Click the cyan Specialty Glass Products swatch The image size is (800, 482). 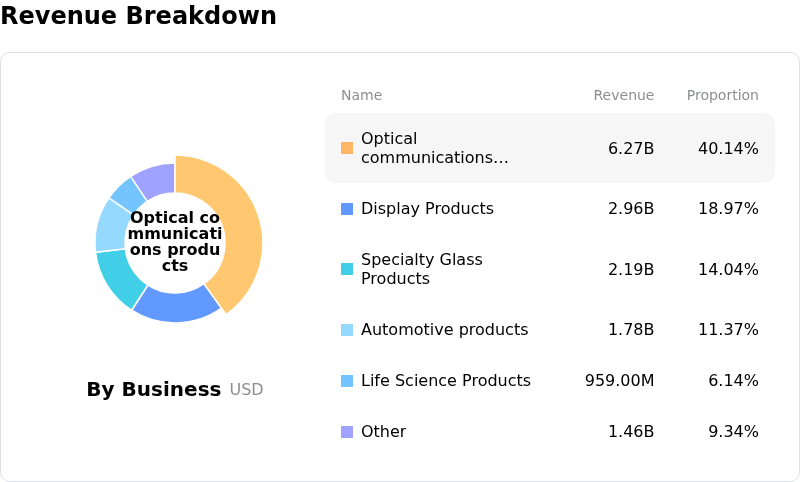(347, 269)
